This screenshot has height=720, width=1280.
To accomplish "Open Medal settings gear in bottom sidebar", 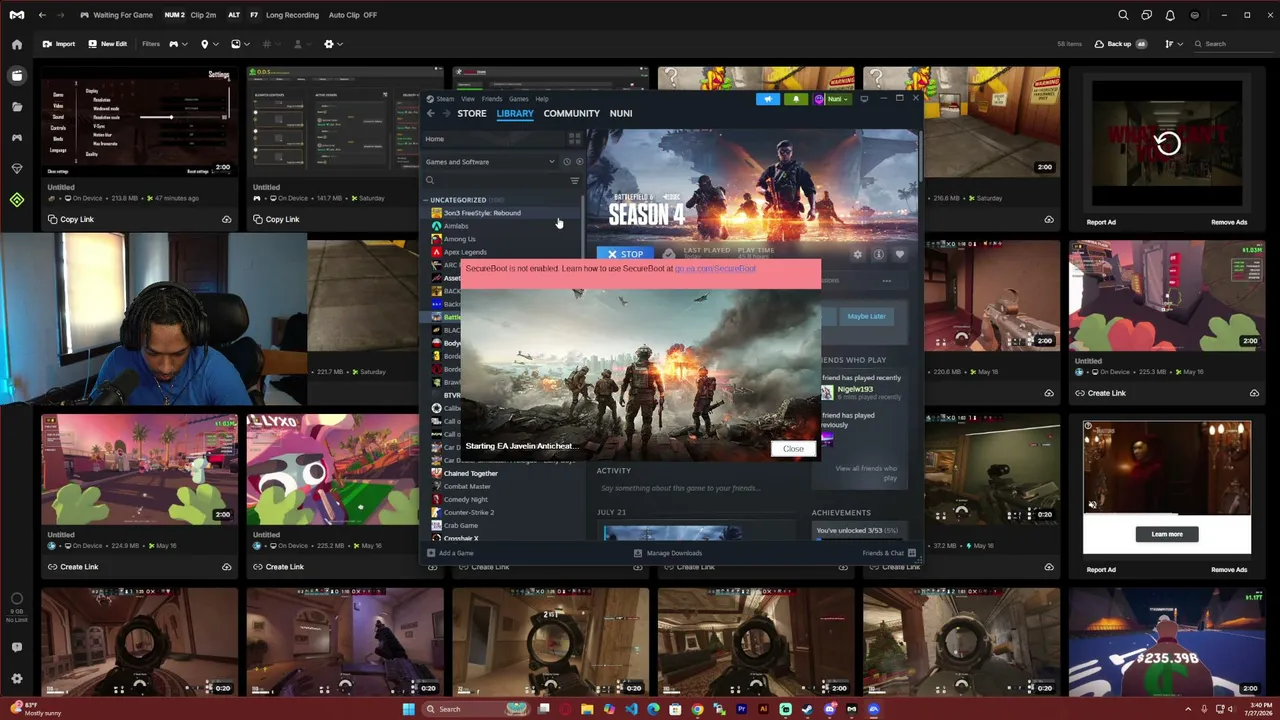I will (x=17, y=678).
